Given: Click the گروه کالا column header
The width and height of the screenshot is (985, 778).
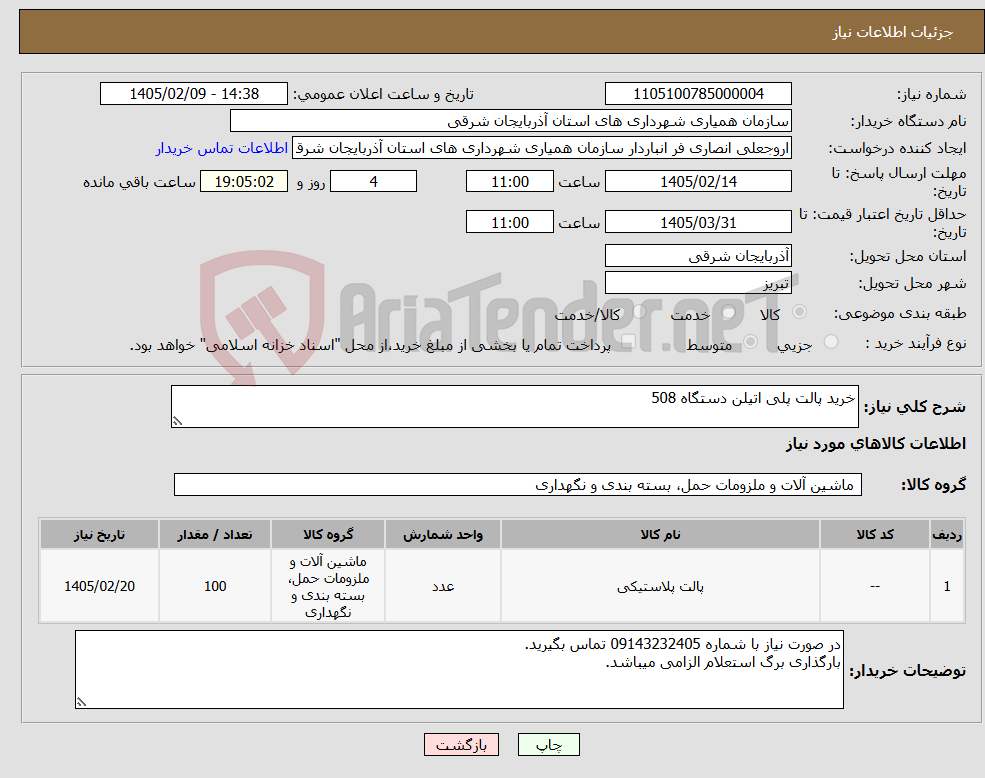Looking at the screenshot, I should tap(328, 534).
